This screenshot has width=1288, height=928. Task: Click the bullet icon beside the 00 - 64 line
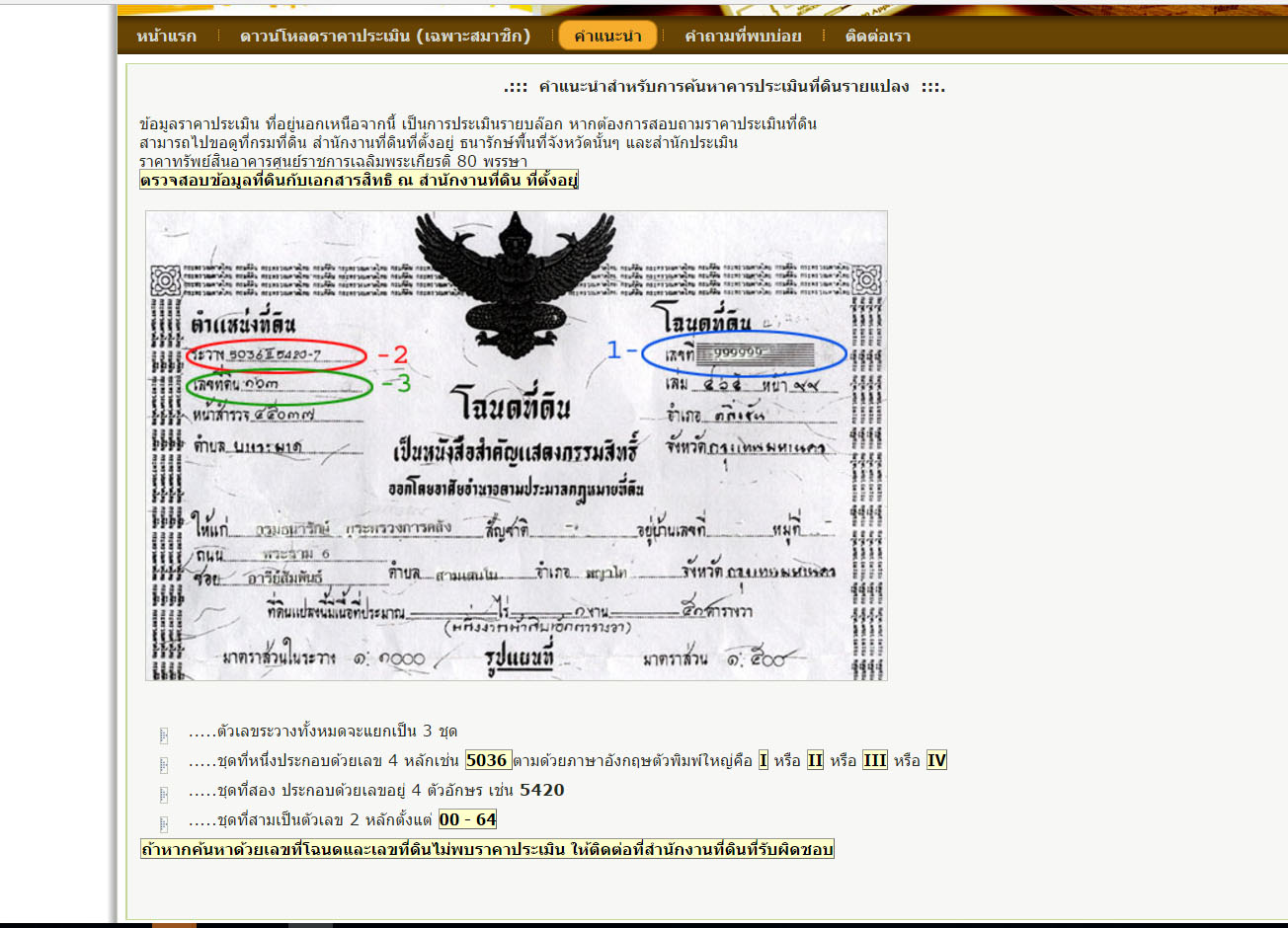pos(164,823)
